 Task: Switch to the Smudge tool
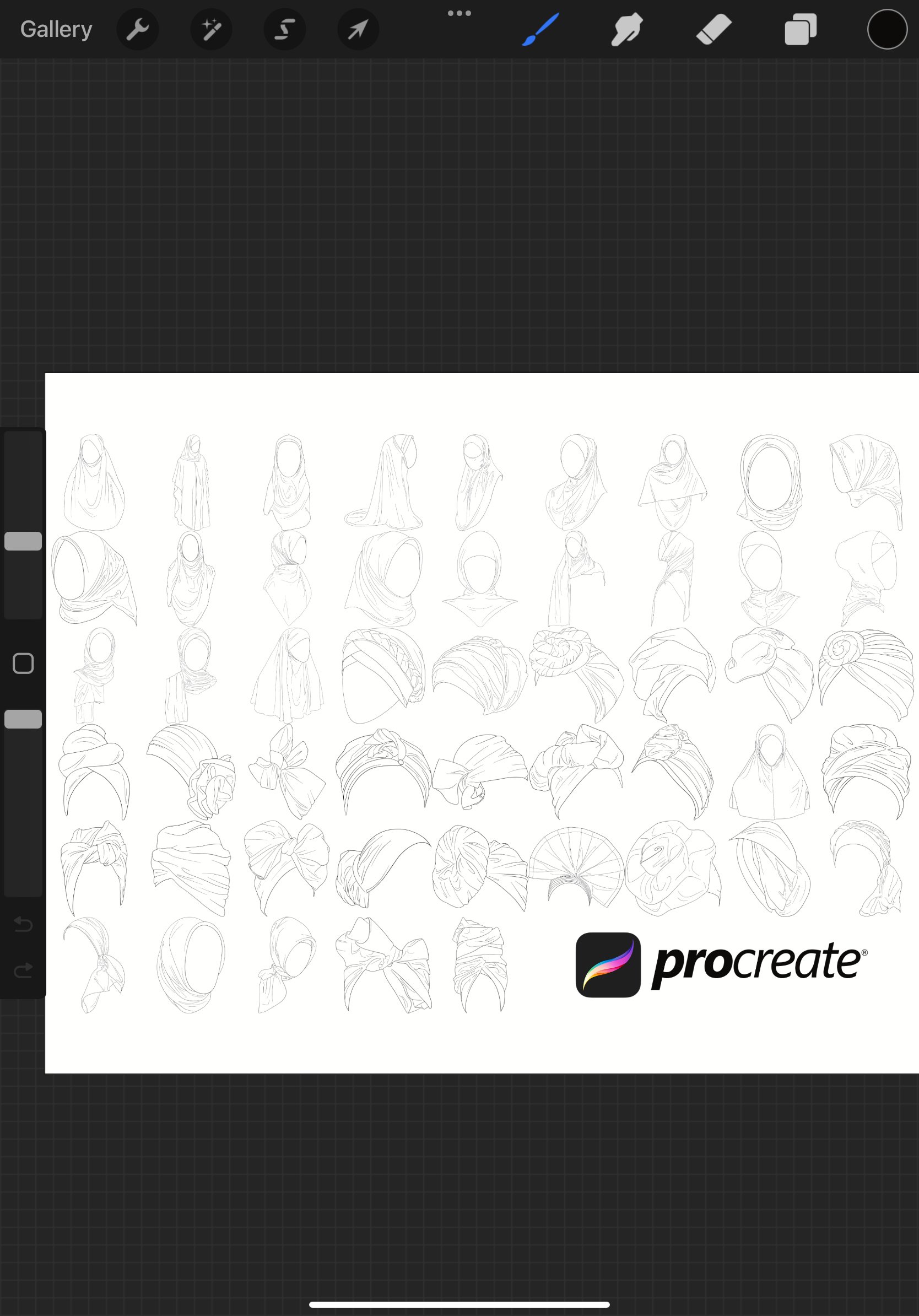626,29
